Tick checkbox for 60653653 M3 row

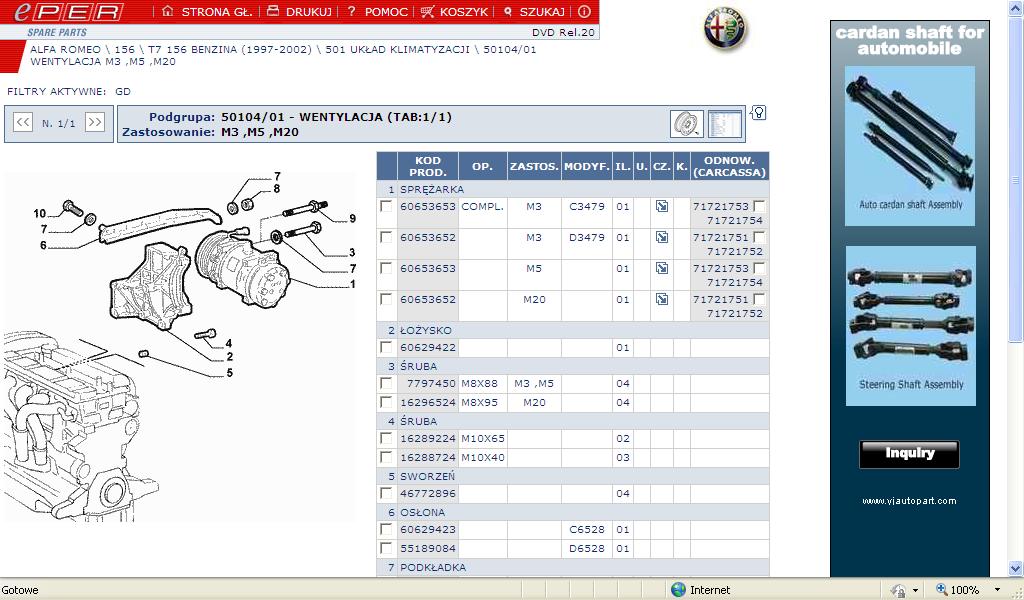pos(386,206)
